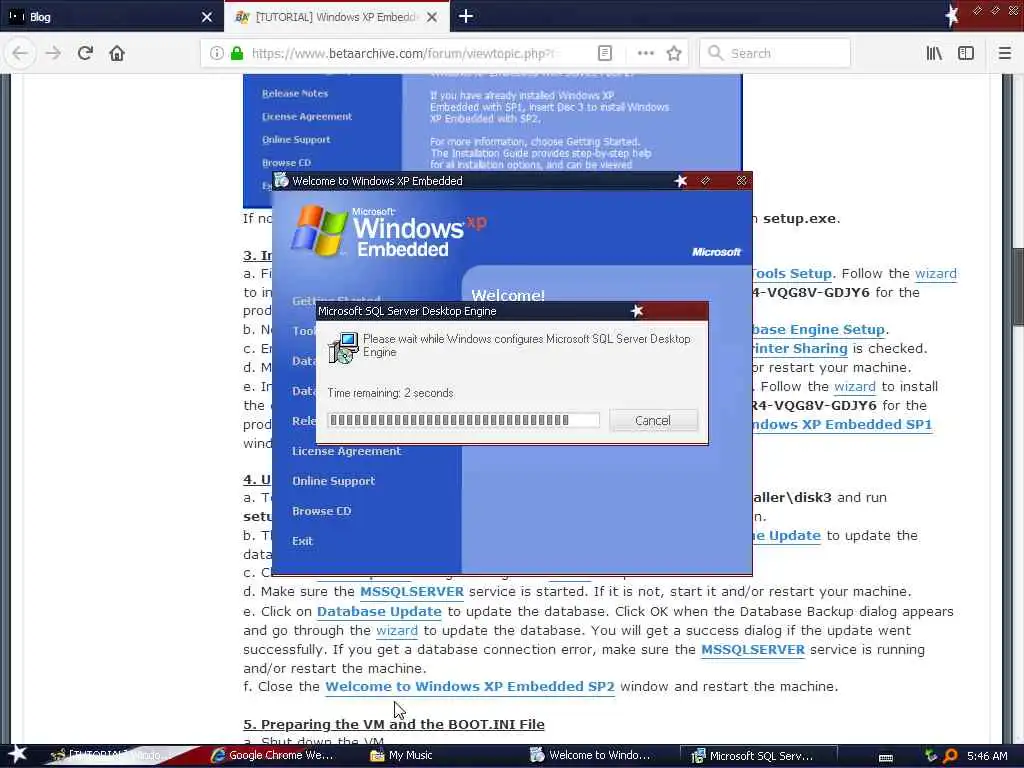Viewport: 1024px width, 768px height.
Task: Cancel the SQL Server Desktop Engine setup
Action: pyautogui.click(x=653, y=421)
